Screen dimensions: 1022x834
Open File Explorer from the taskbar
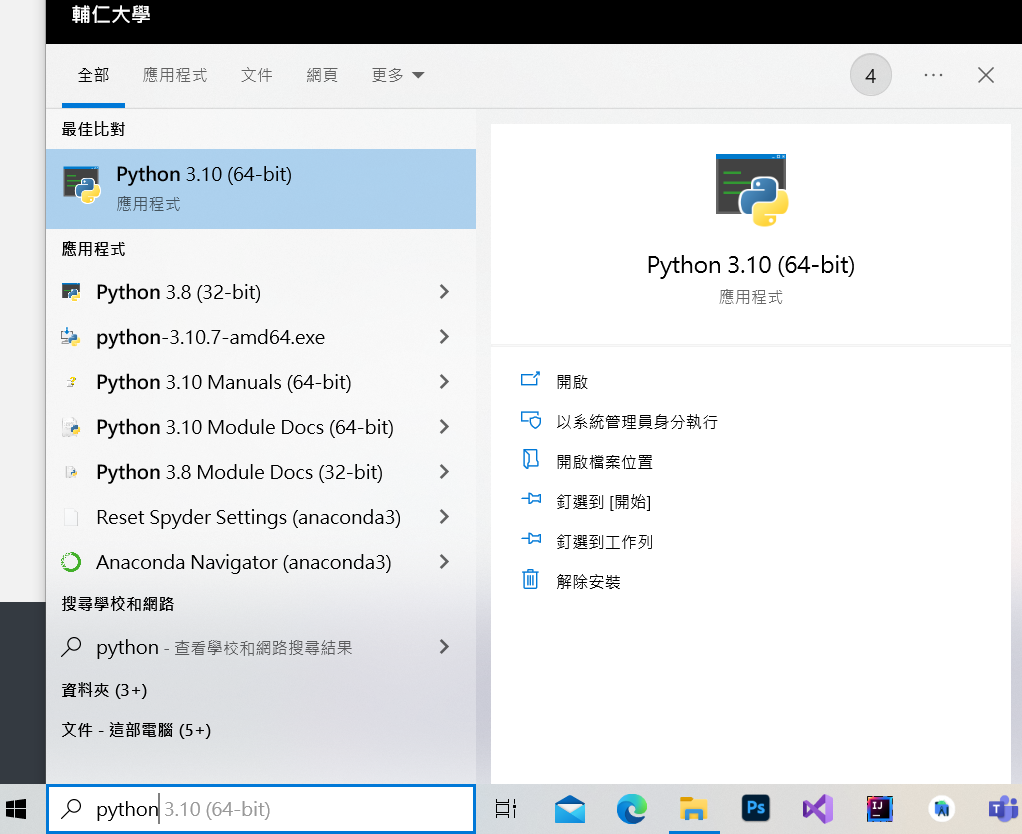694,809
